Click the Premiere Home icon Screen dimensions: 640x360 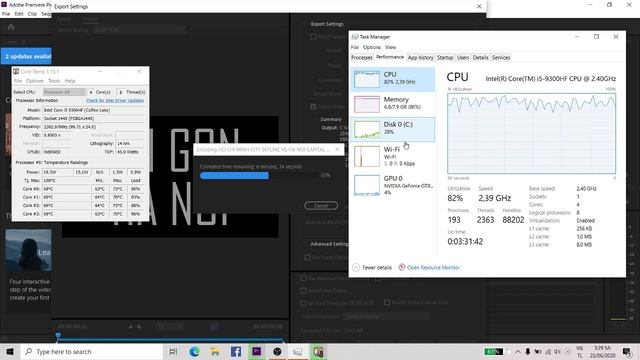point(11,27)
